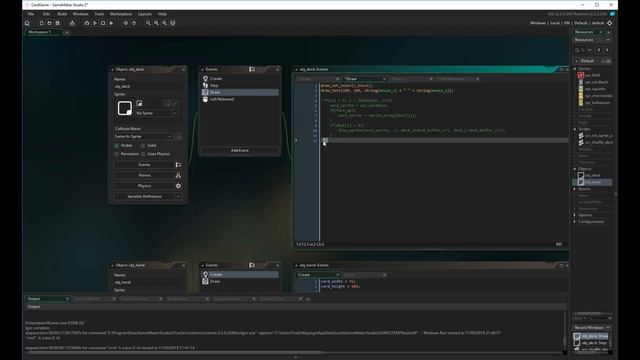The height and width of the screenshot is (360, 640).
Task: Click the Debug (bug) toolbar icon
Action: tap(87, 23)
